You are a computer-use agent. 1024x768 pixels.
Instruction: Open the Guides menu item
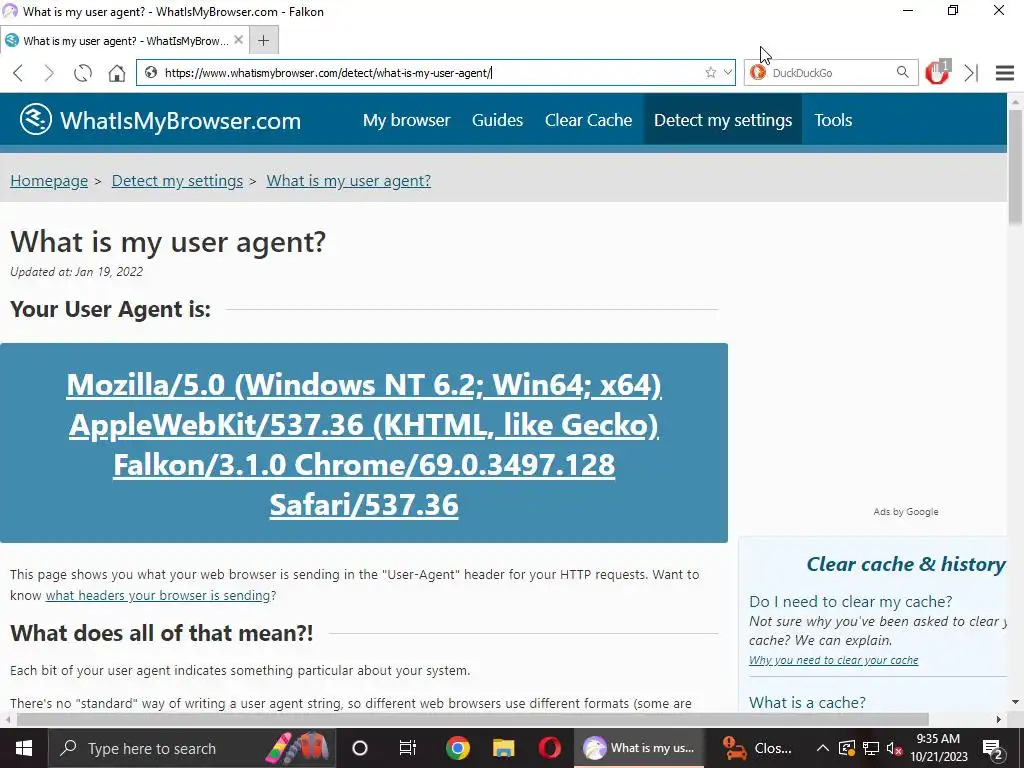(x=498, y=120)
